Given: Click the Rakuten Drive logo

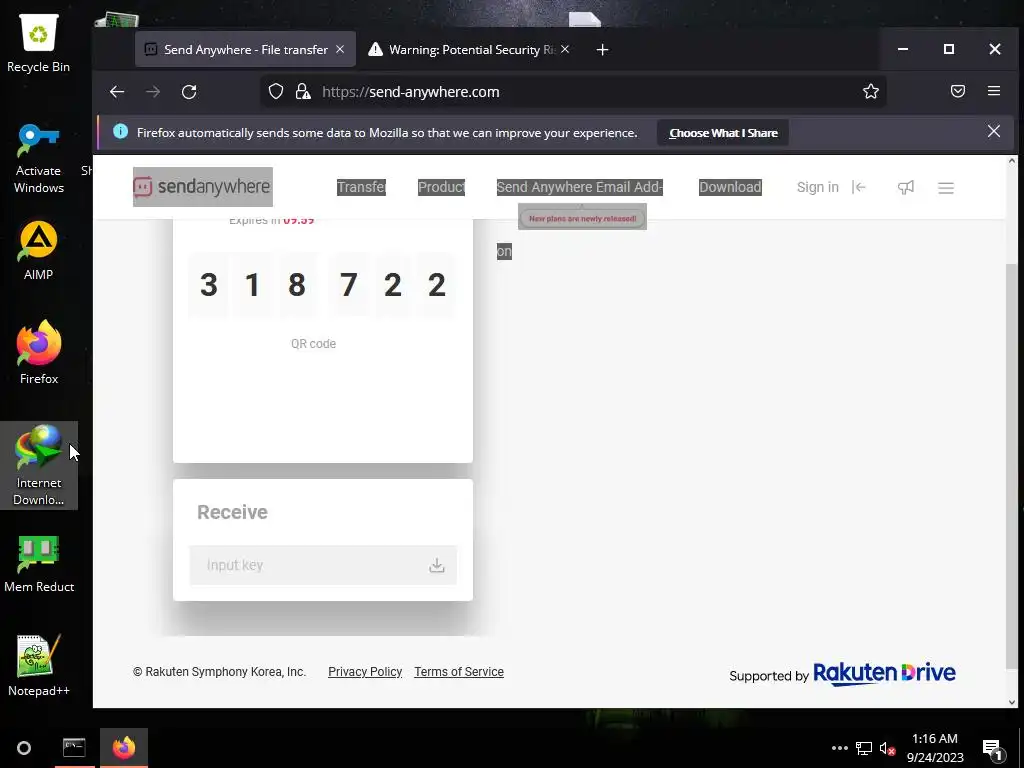Looking at the screenshot, I should point(884,673).
